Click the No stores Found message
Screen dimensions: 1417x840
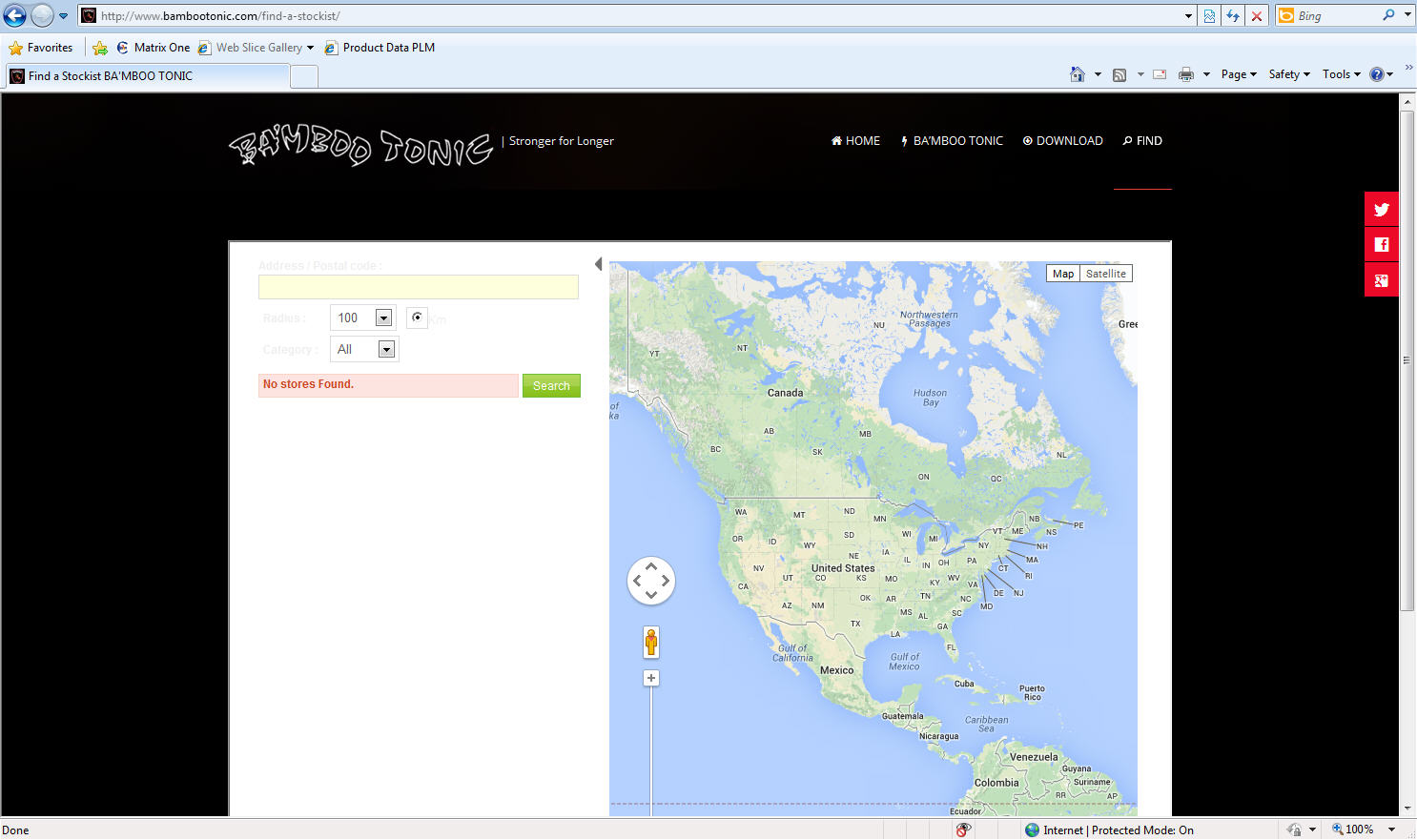388,385
